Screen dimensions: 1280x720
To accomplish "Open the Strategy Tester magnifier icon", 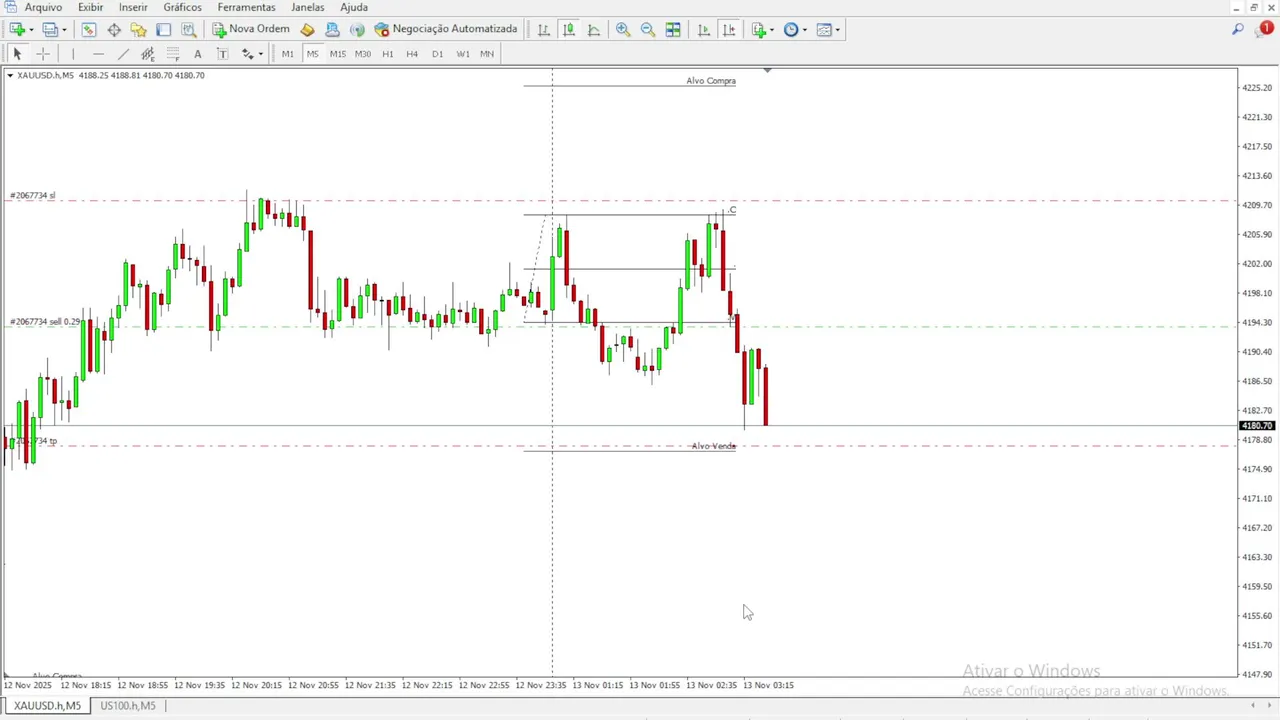I will tap(189, 30).
